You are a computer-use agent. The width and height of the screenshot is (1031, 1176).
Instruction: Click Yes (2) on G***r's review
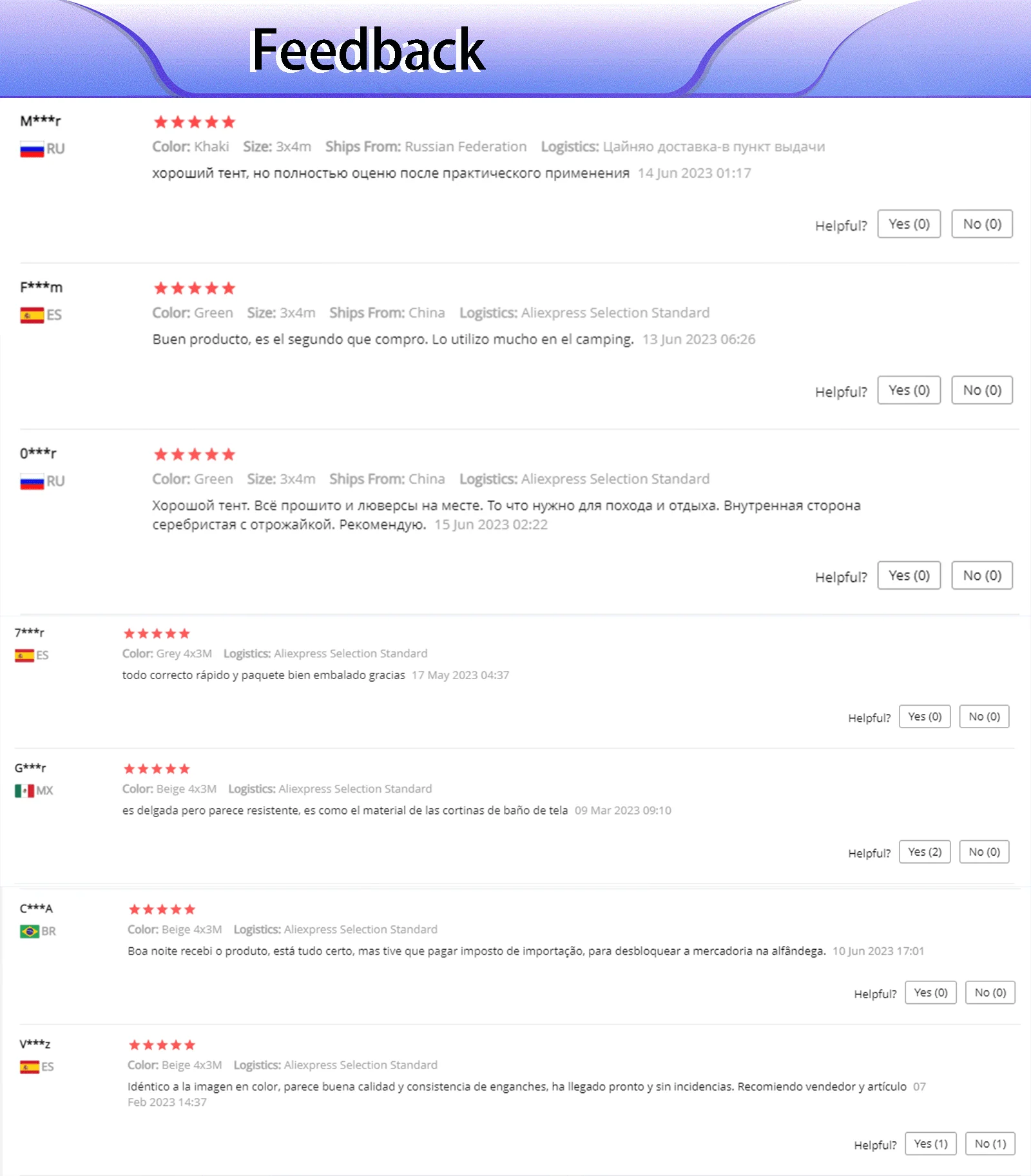tap(925, 852)
